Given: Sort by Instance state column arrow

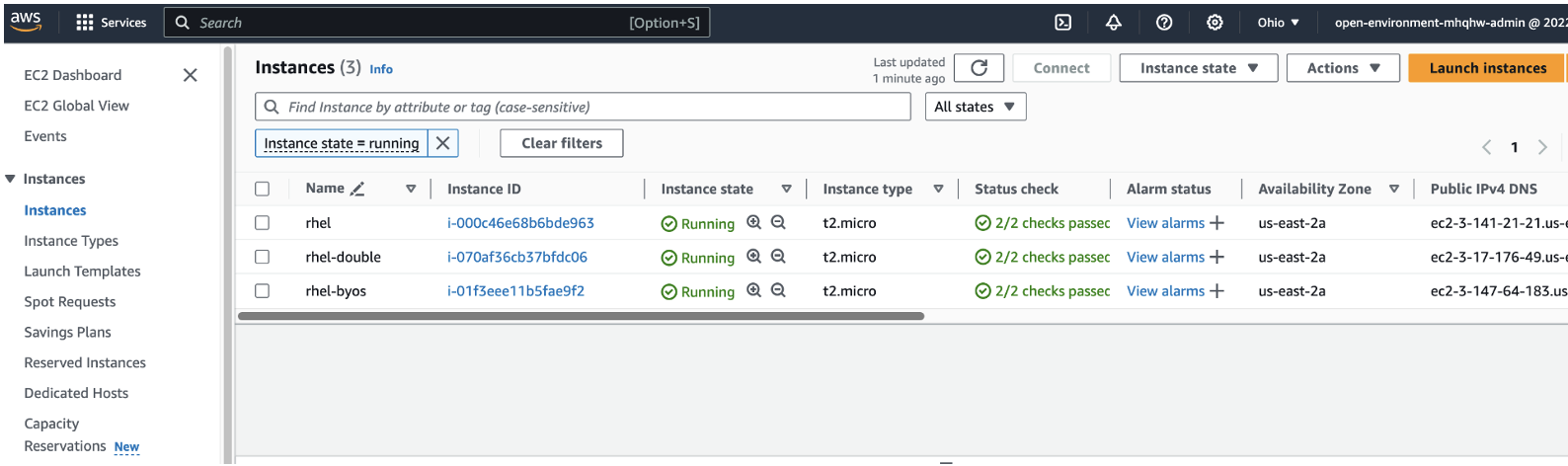Looking at the screenshot, I should coord(786,189).
